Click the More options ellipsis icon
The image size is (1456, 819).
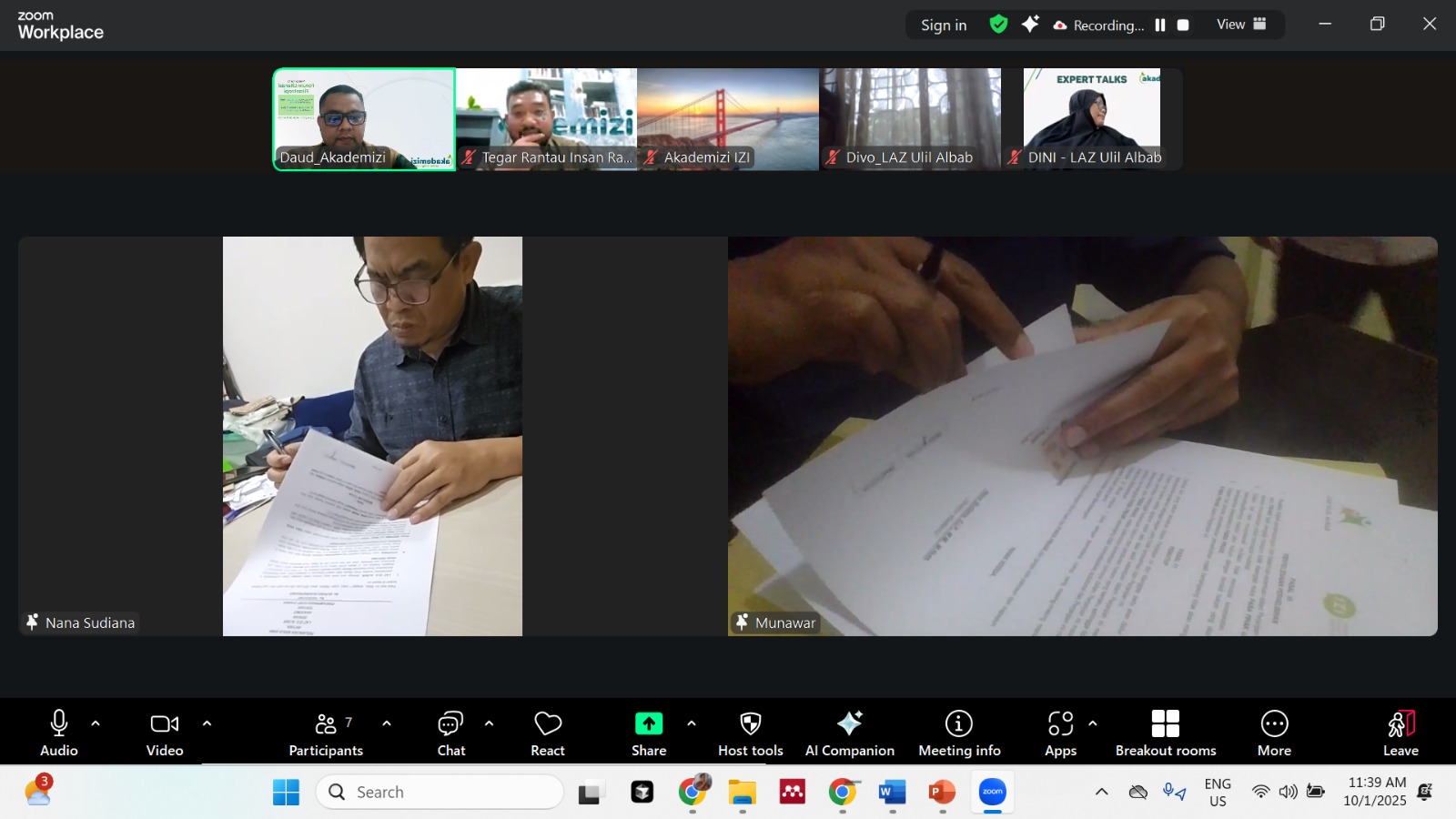click(x=1274, y=724)
